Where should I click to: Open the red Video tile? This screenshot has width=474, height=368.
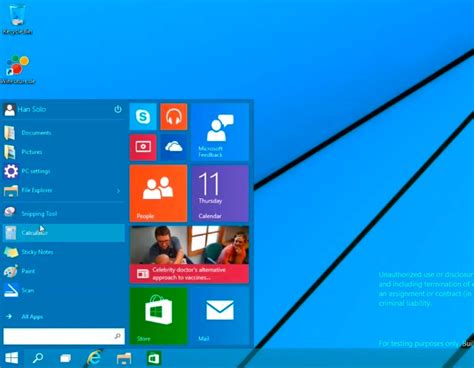(x=143, y=147)
